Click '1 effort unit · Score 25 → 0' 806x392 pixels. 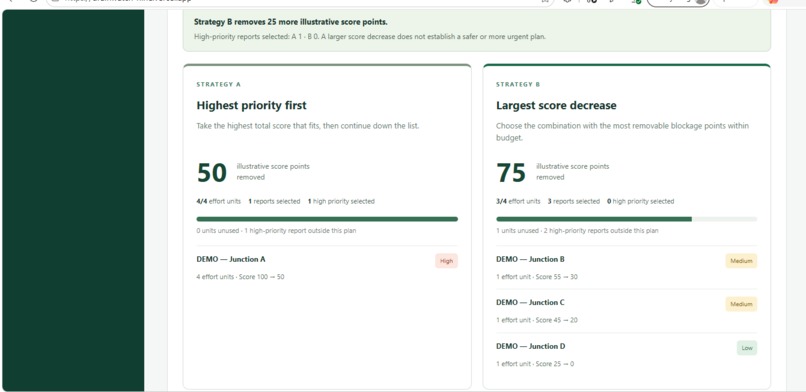[535, 364]
